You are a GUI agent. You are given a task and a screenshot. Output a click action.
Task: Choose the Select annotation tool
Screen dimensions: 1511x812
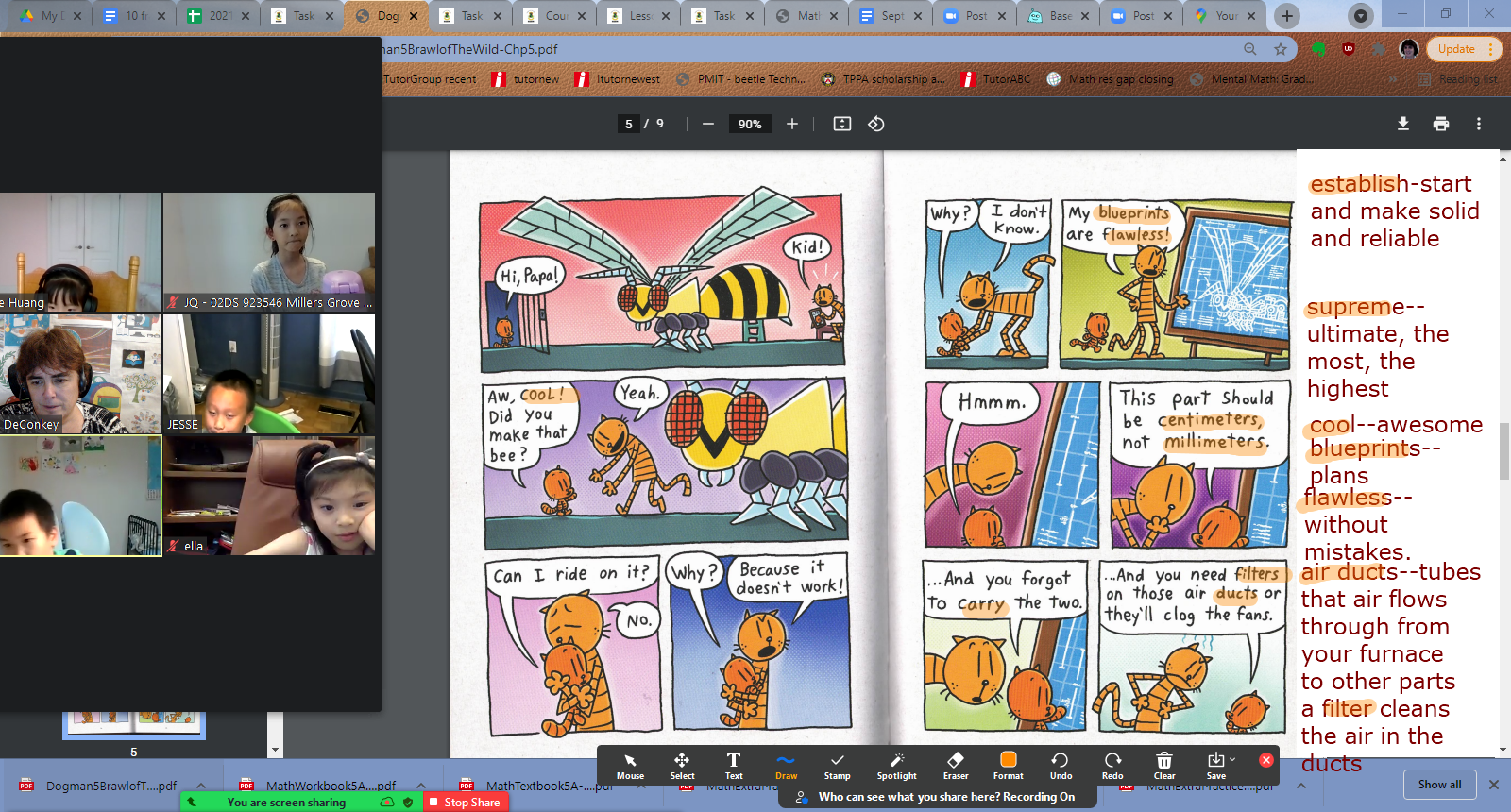coord(682,767)
